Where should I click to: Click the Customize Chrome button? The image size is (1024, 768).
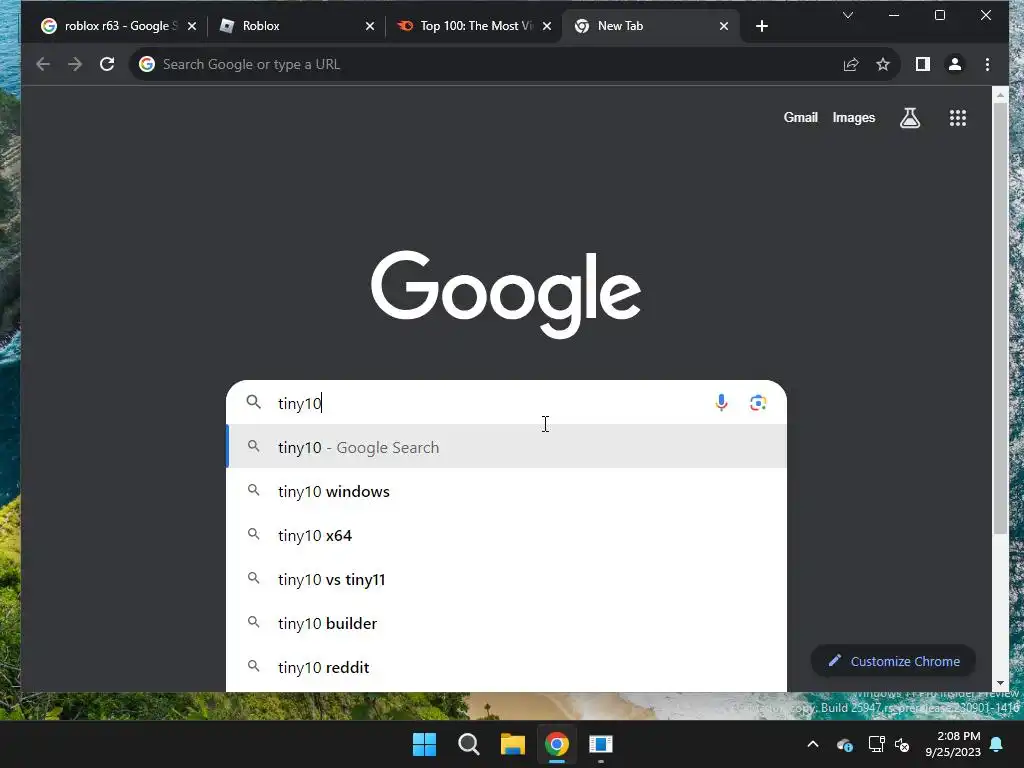[893, 661]
